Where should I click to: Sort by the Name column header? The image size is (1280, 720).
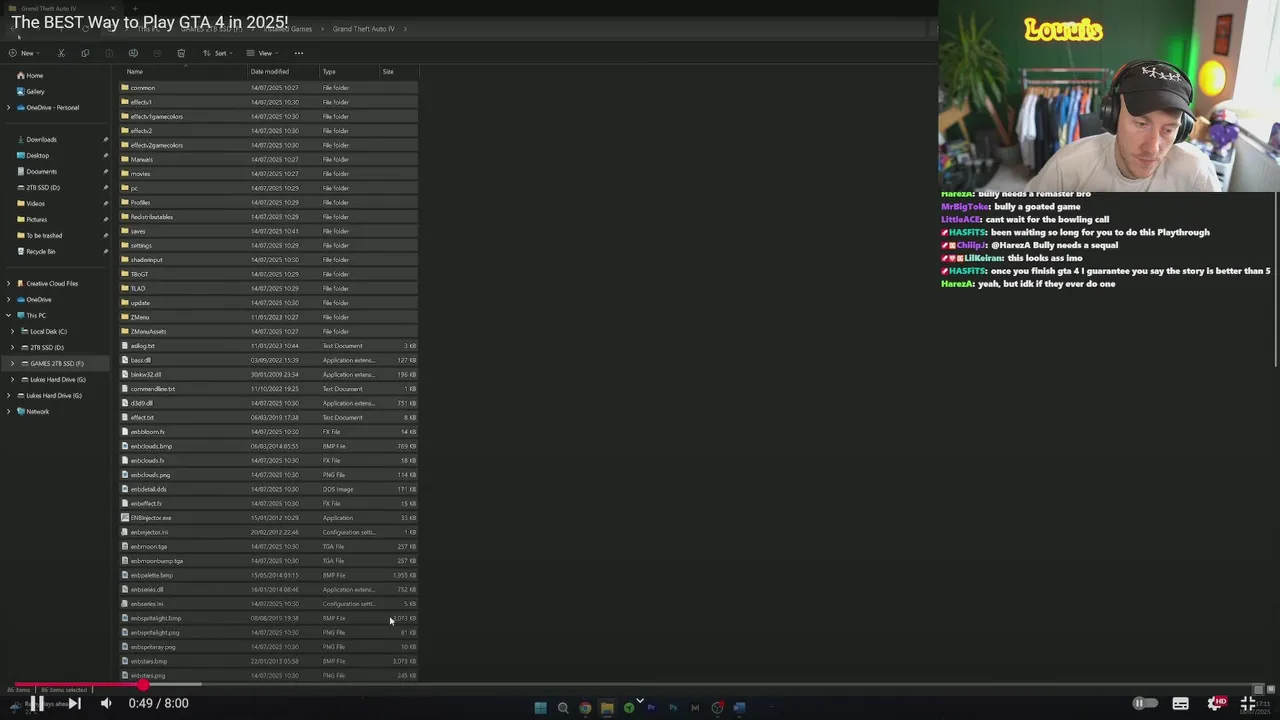[x=135, y=72]
